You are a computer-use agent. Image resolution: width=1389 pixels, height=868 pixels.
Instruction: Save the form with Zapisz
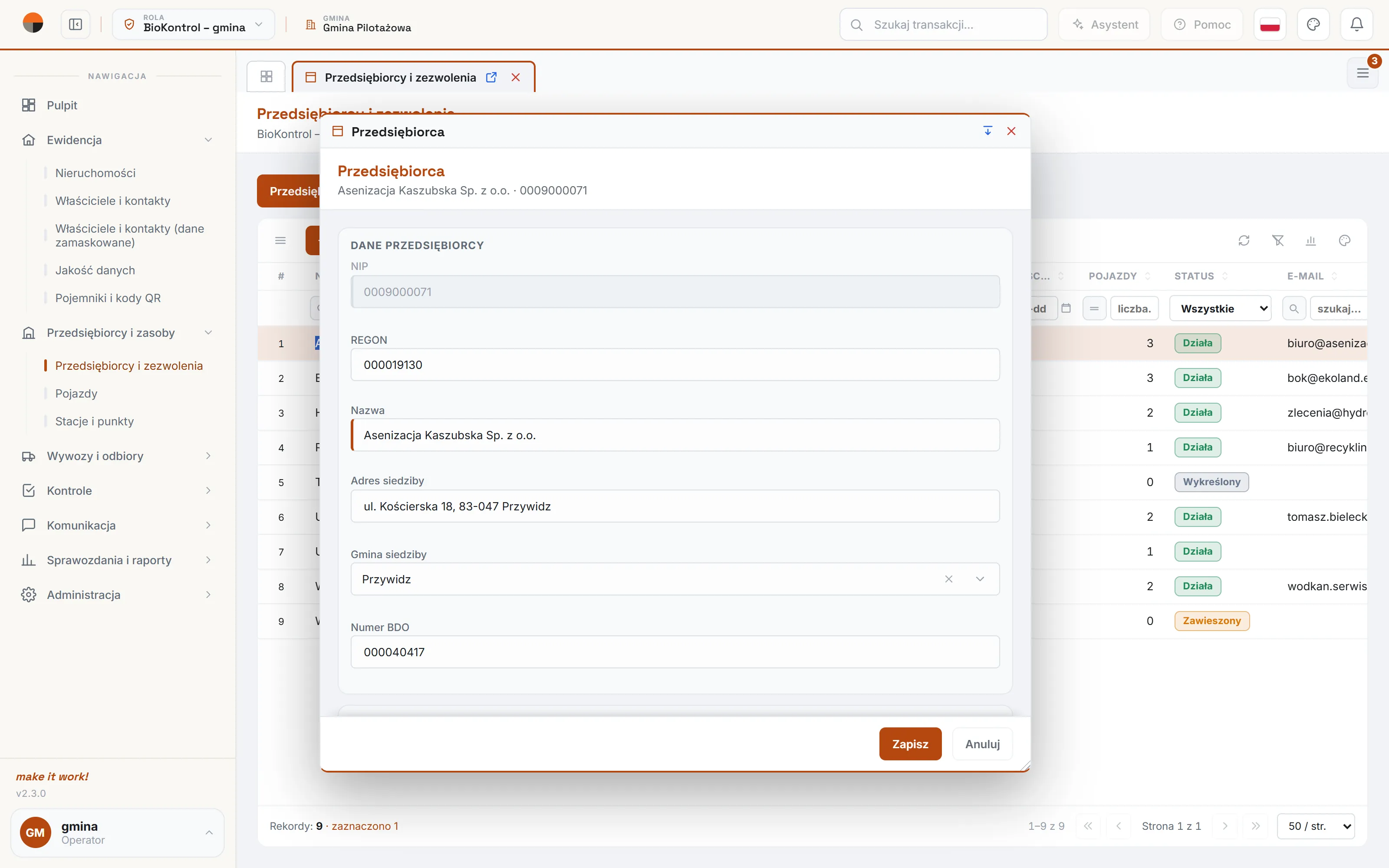[x=910, y=744]
